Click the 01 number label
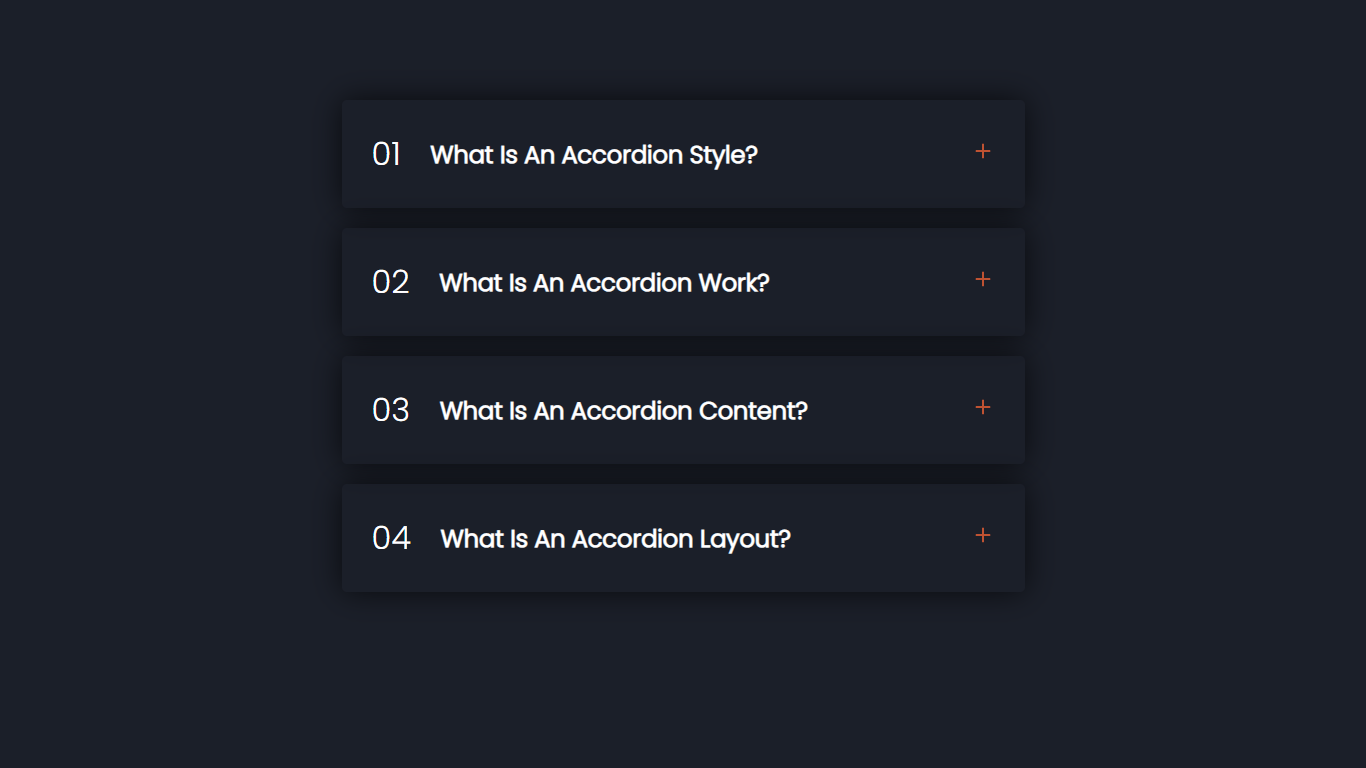Screen dimensions: 1366x768 [386, 155]
